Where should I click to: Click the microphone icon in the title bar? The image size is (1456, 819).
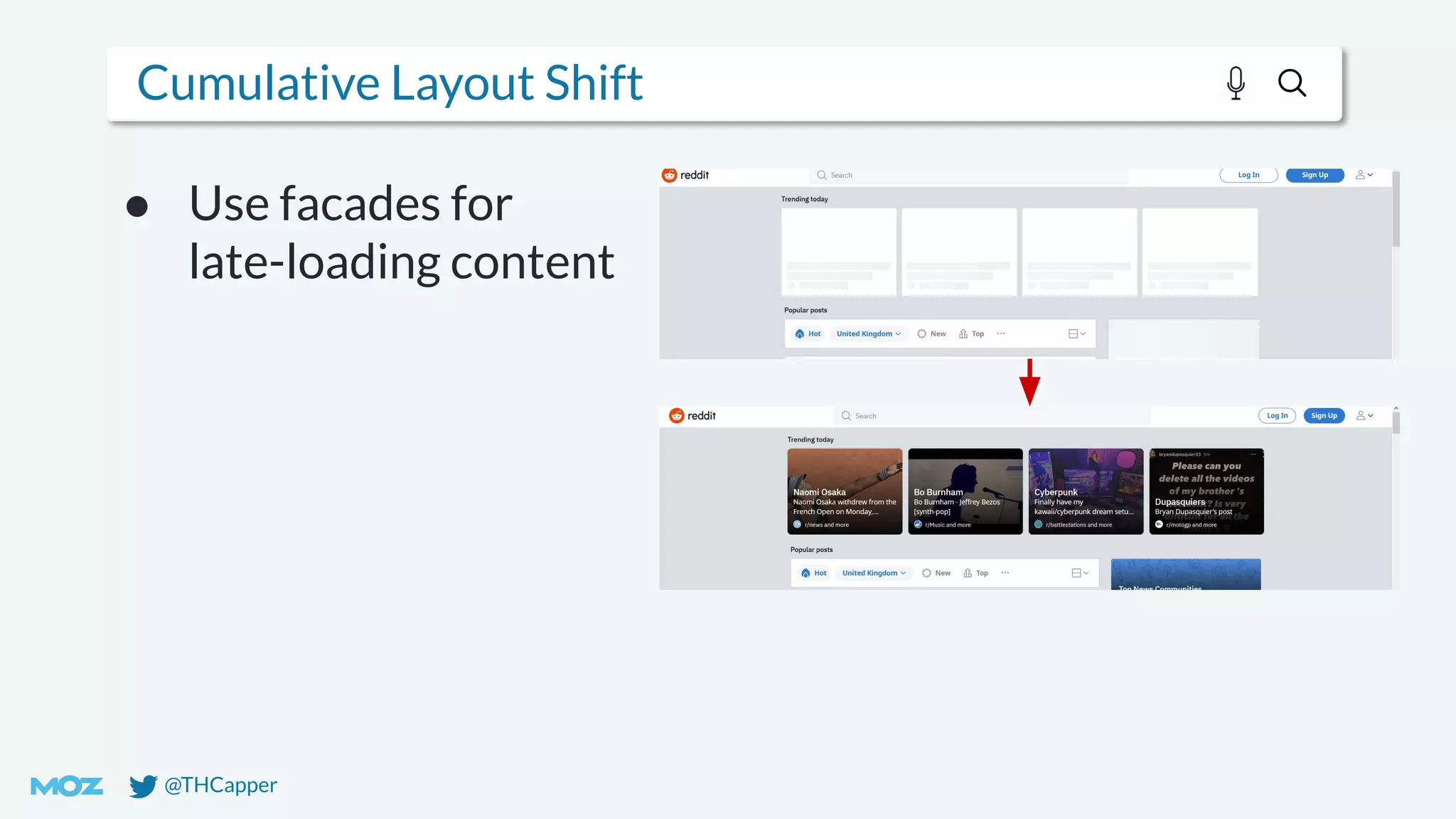coord(1236,82)
